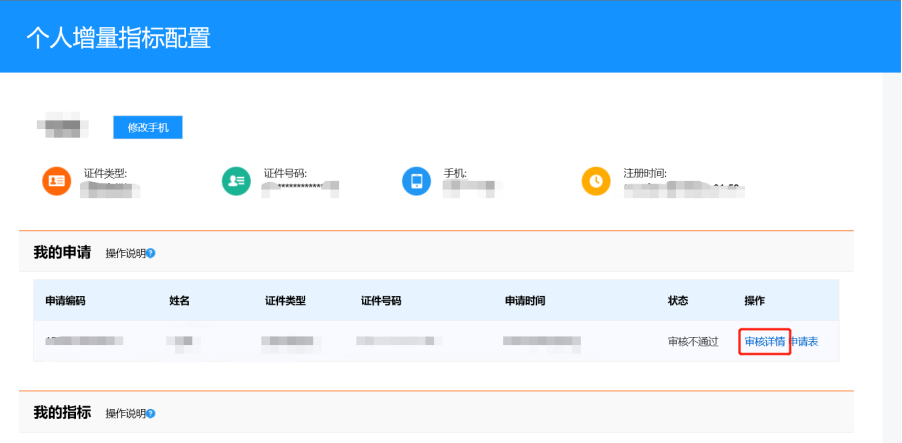This screenshot has height=443, width=902.
Task: Click the 操作 column header
Action: click(755, 301)
